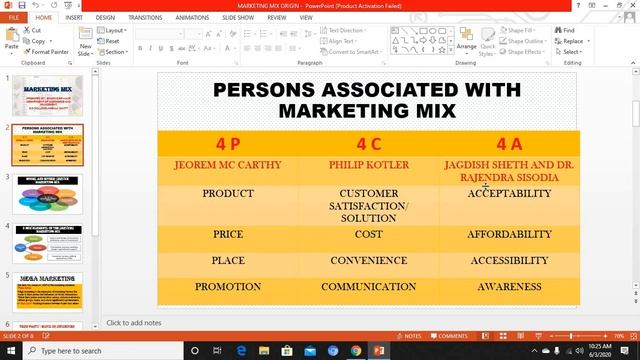This screenshot has width=640, height=360.
Task: Click the Undo arrow icon
Action: [x=36, y=5]
